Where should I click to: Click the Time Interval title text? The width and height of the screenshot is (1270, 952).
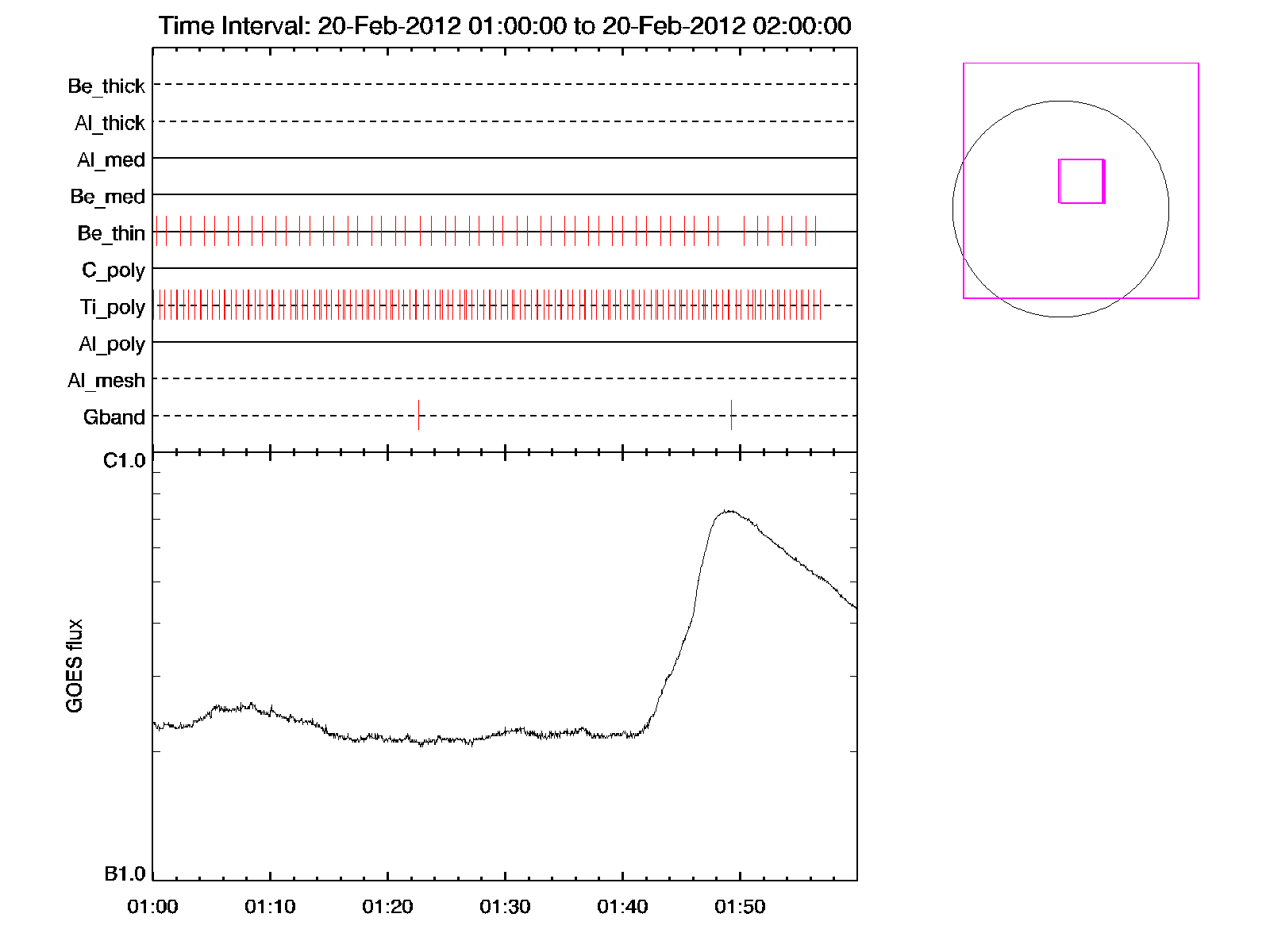(505, 25)
